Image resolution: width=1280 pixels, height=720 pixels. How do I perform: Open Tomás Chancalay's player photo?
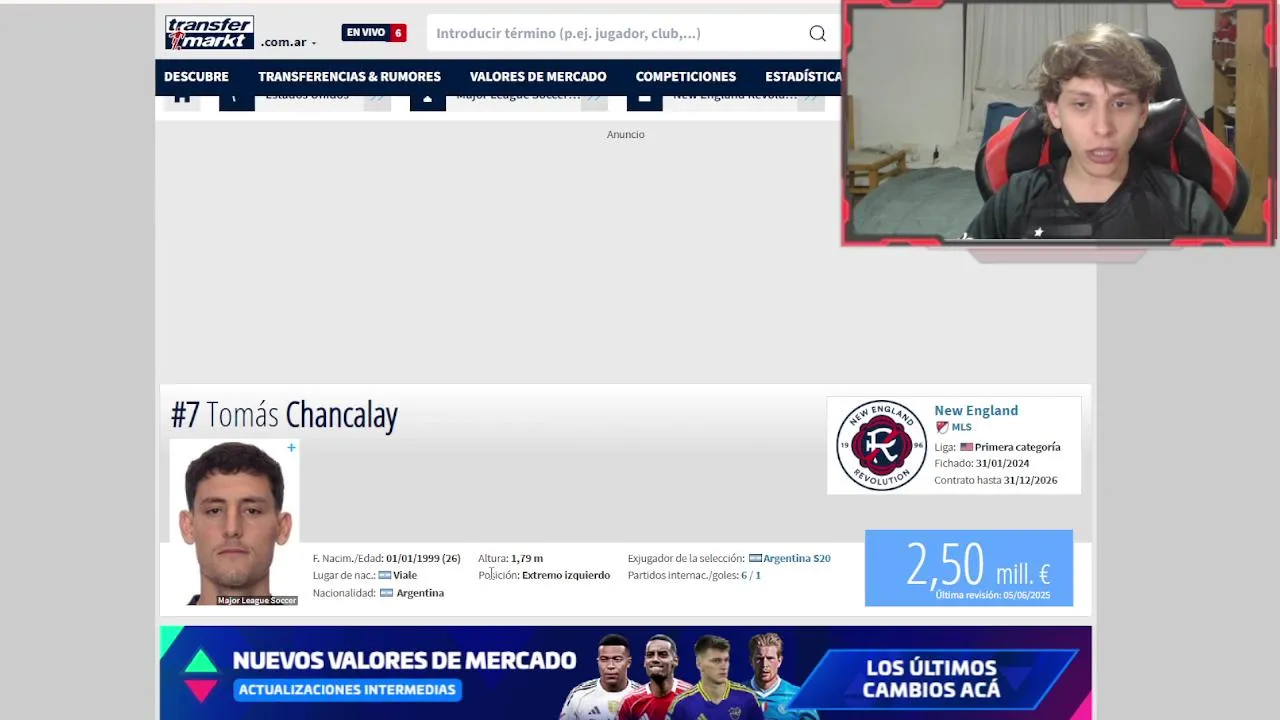[x=234, y=522]
